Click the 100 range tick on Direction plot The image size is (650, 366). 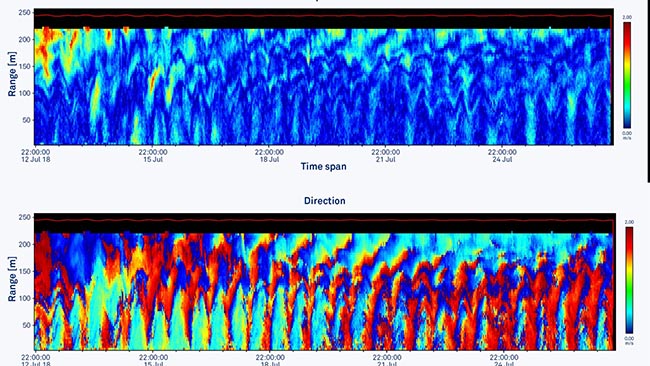click(x=24, y=298)
